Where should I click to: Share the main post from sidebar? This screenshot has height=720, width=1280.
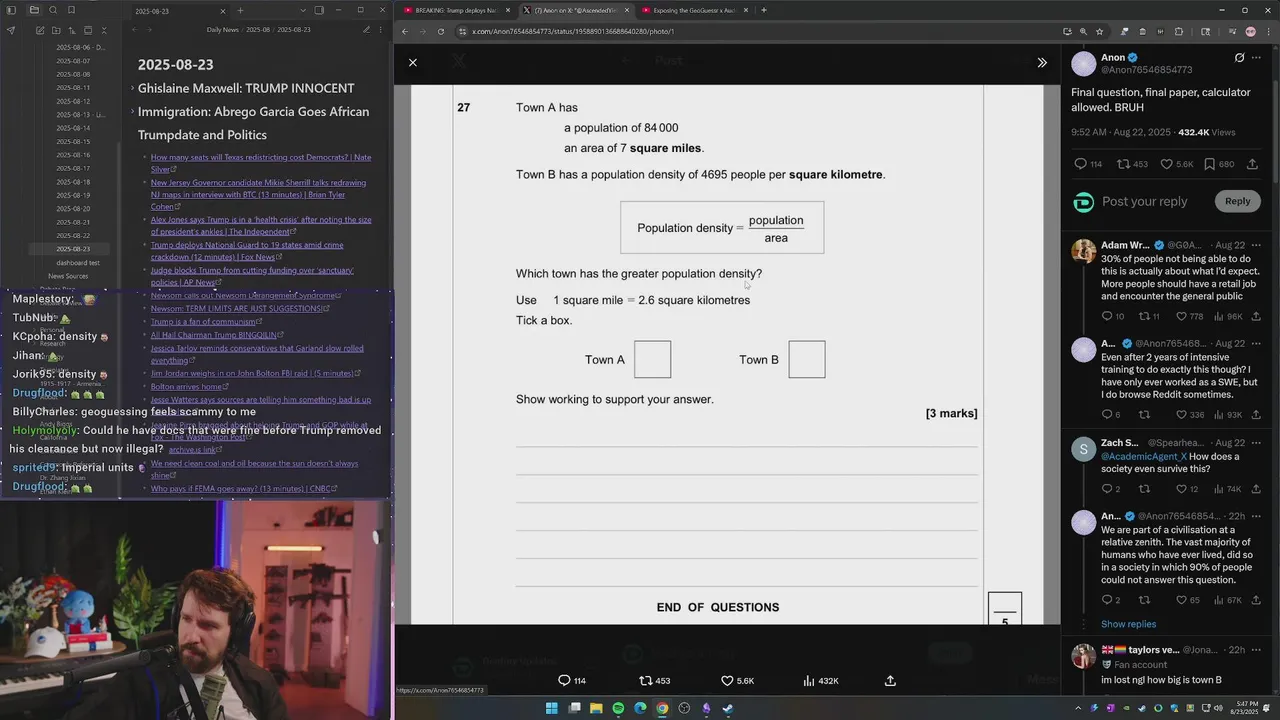[1252, 164]
